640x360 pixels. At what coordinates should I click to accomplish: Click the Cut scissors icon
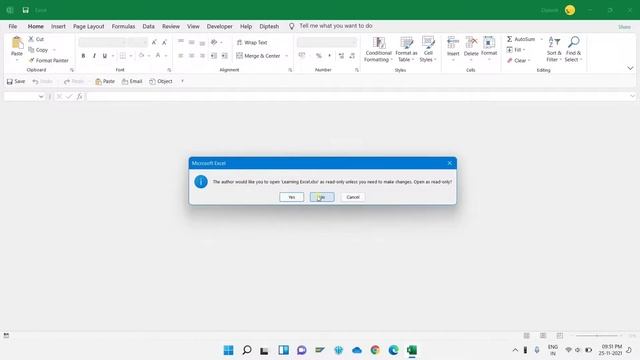31,39
